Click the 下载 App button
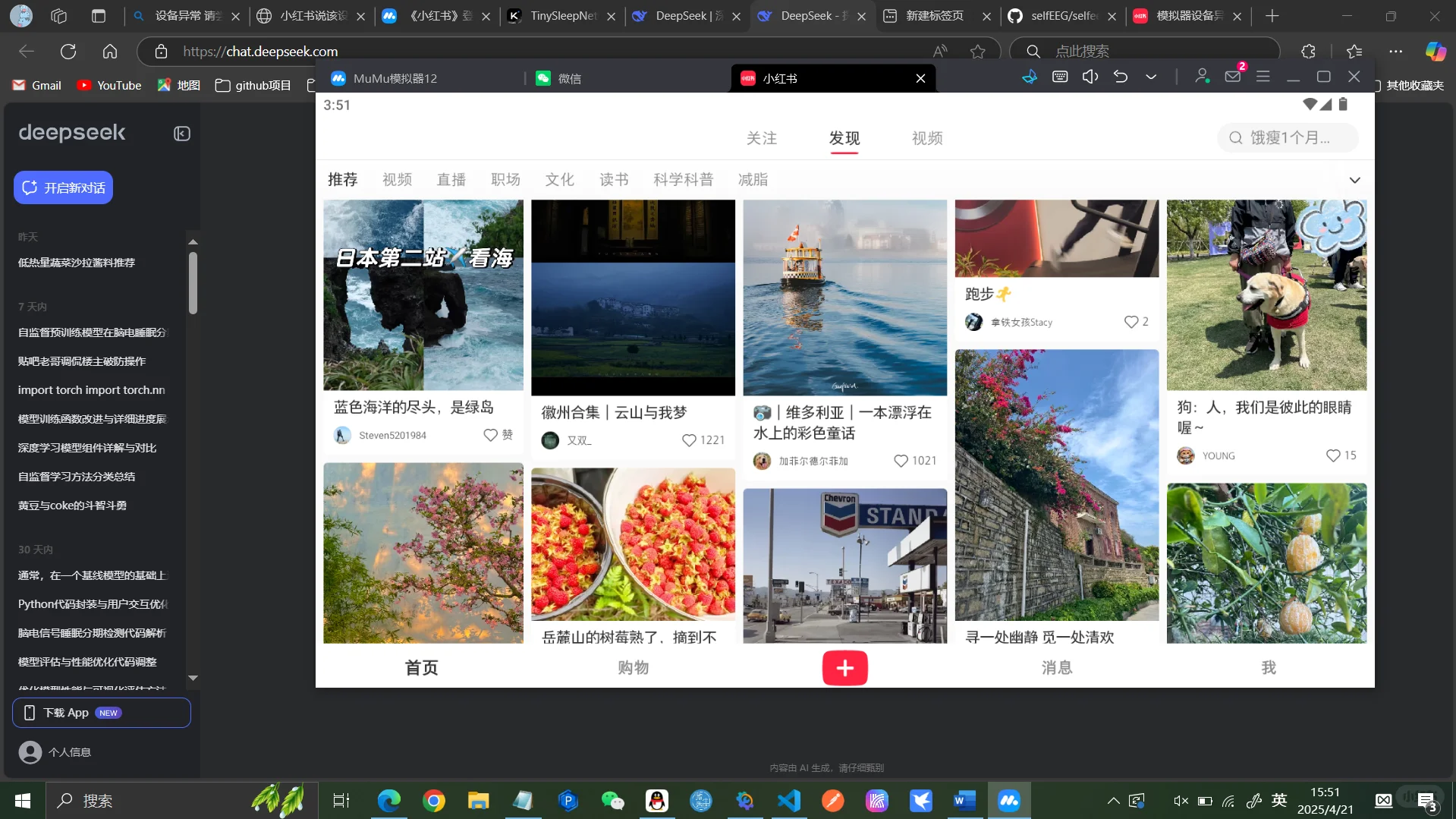 (x=102, y=712)
